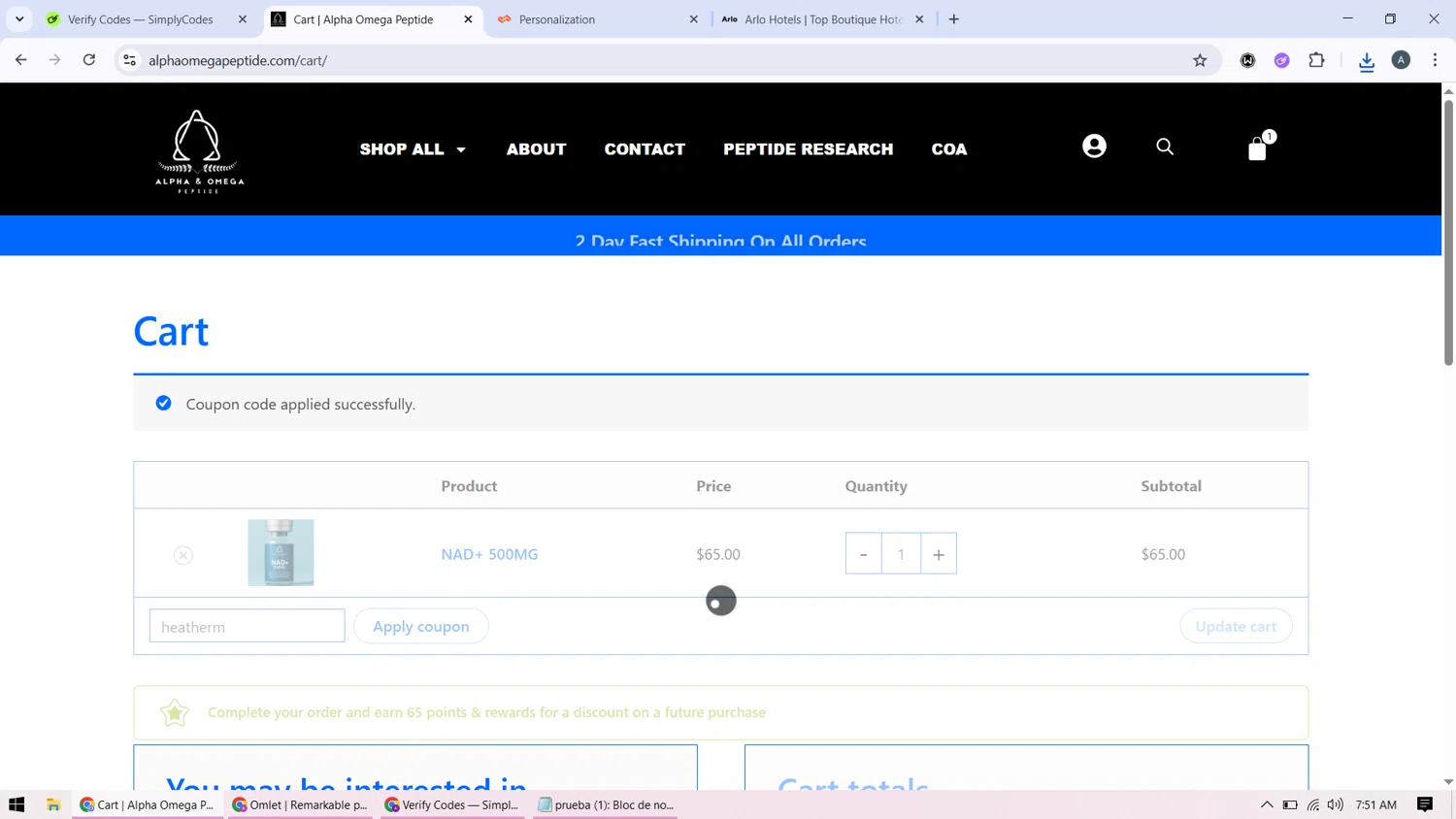This screenshot has width=1456, height=819.
Task: Click the points & rewards star icon
Action: click(175, 712)
